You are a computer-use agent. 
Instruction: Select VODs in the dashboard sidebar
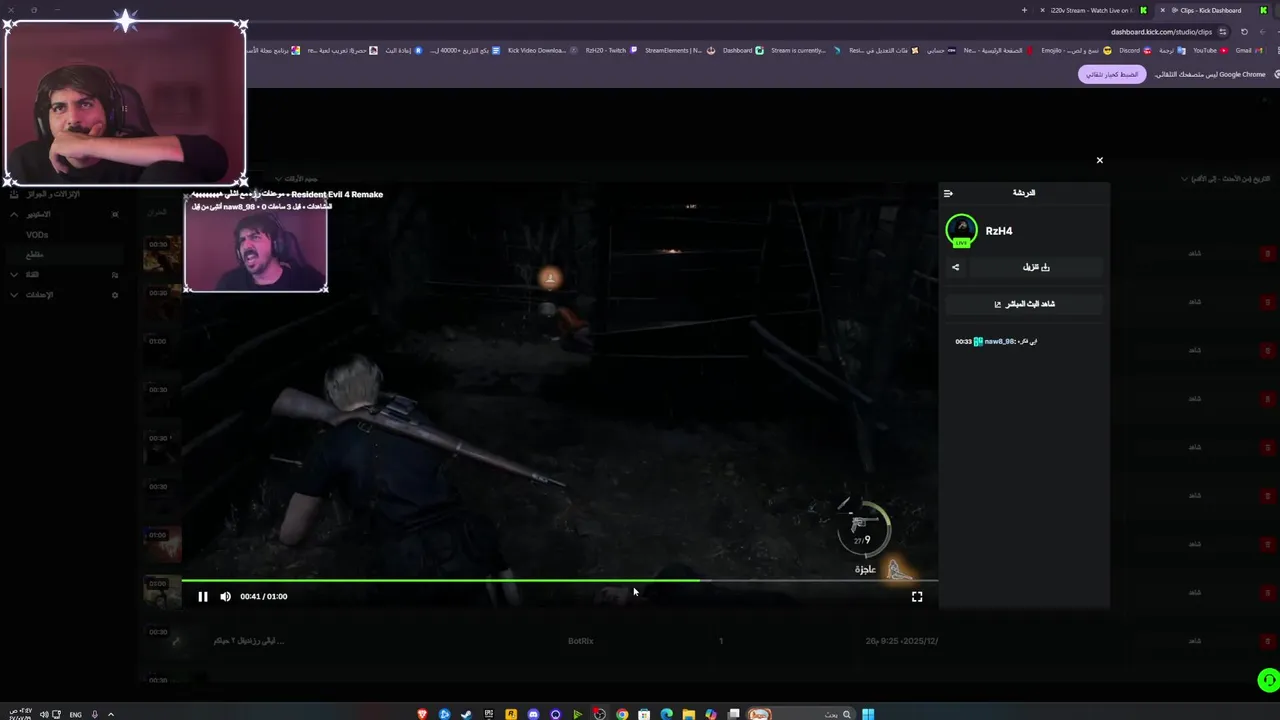(x=37, y=234)
